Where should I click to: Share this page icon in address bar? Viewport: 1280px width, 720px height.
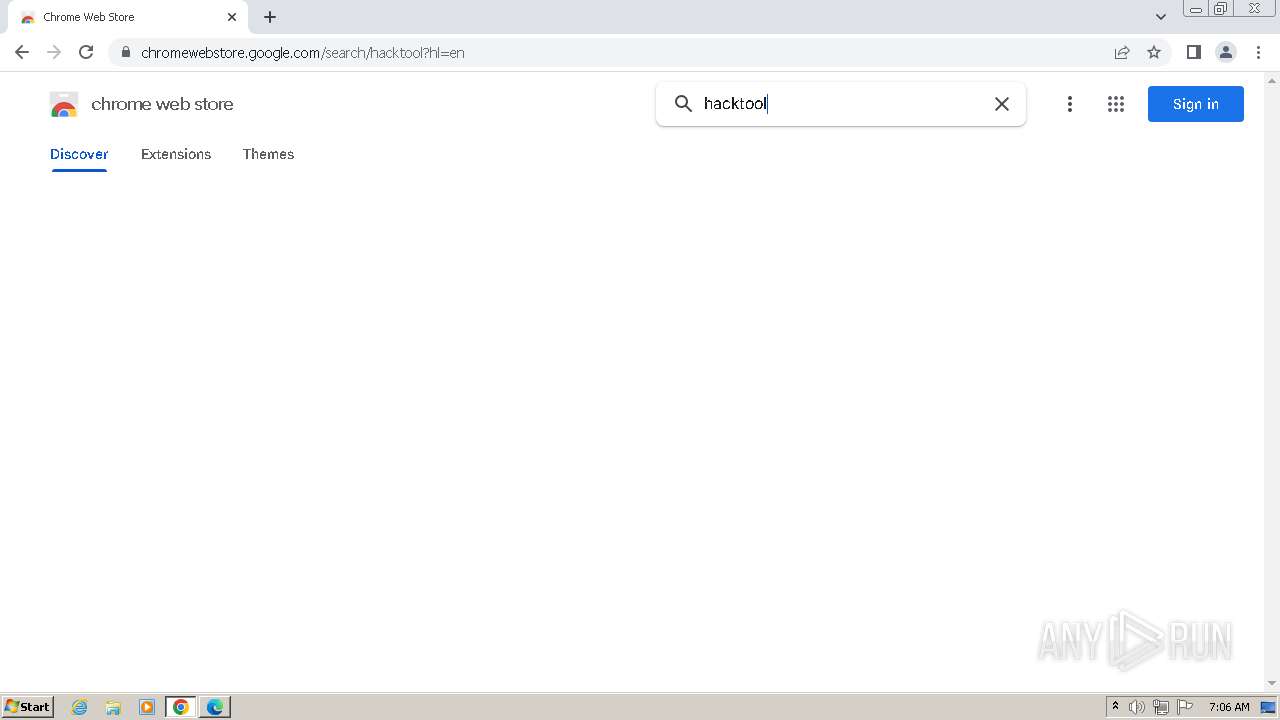1122,52
